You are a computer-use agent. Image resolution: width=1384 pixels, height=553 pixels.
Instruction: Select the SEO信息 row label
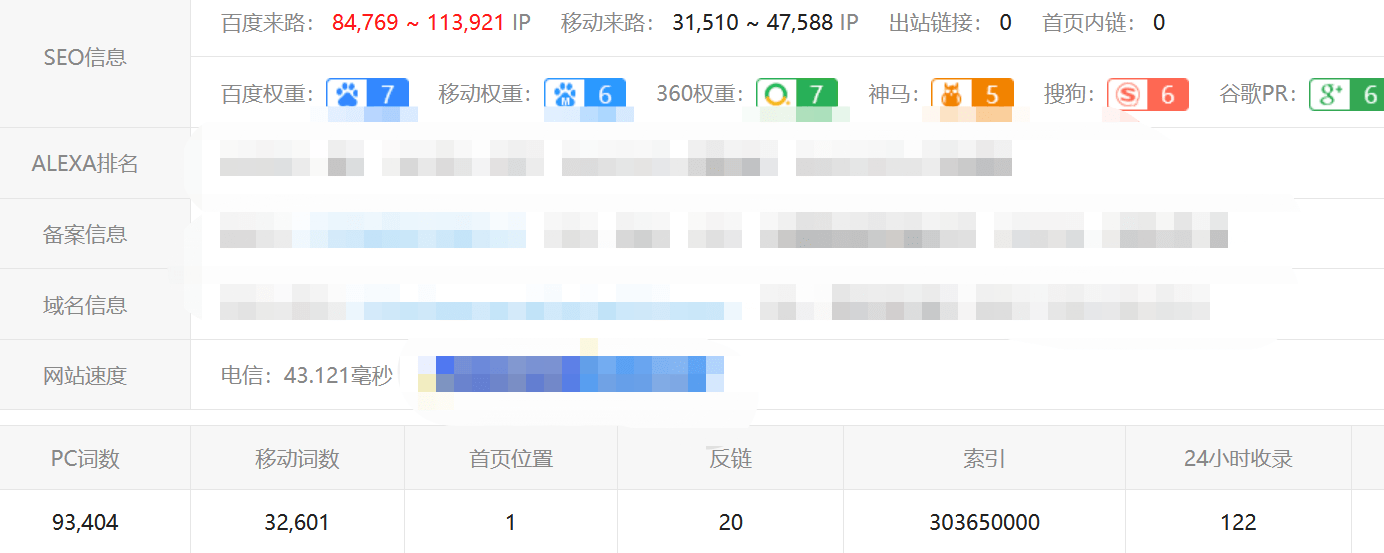tap(85, 58)
